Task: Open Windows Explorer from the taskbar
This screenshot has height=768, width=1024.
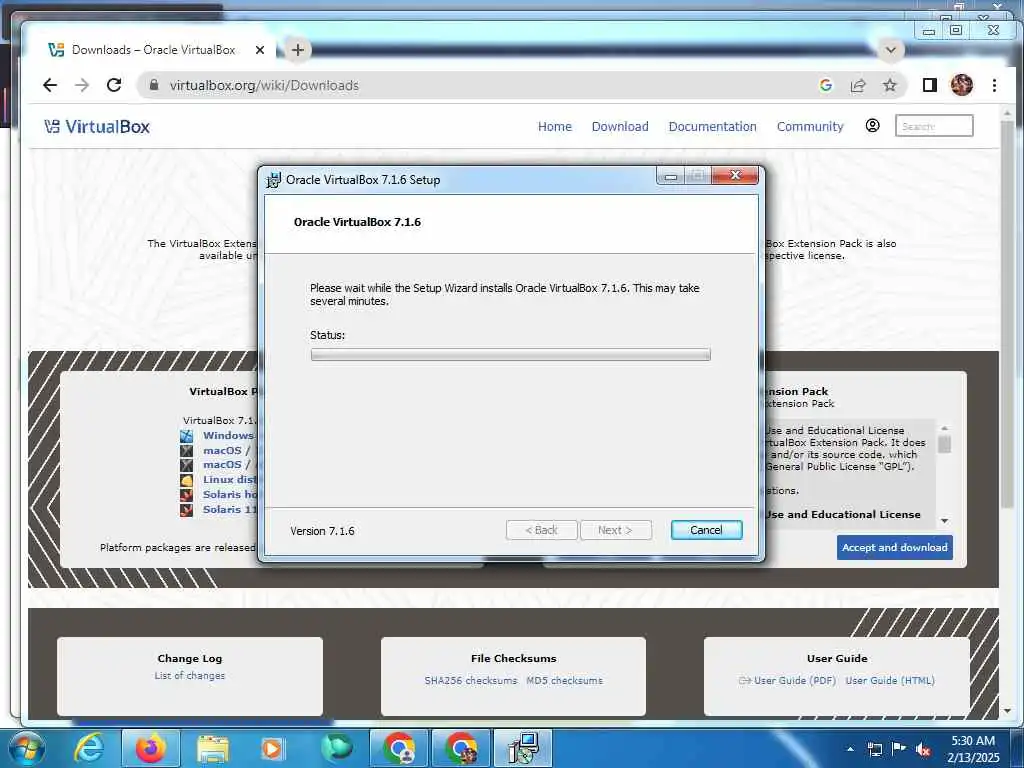Action: [212, 748]
